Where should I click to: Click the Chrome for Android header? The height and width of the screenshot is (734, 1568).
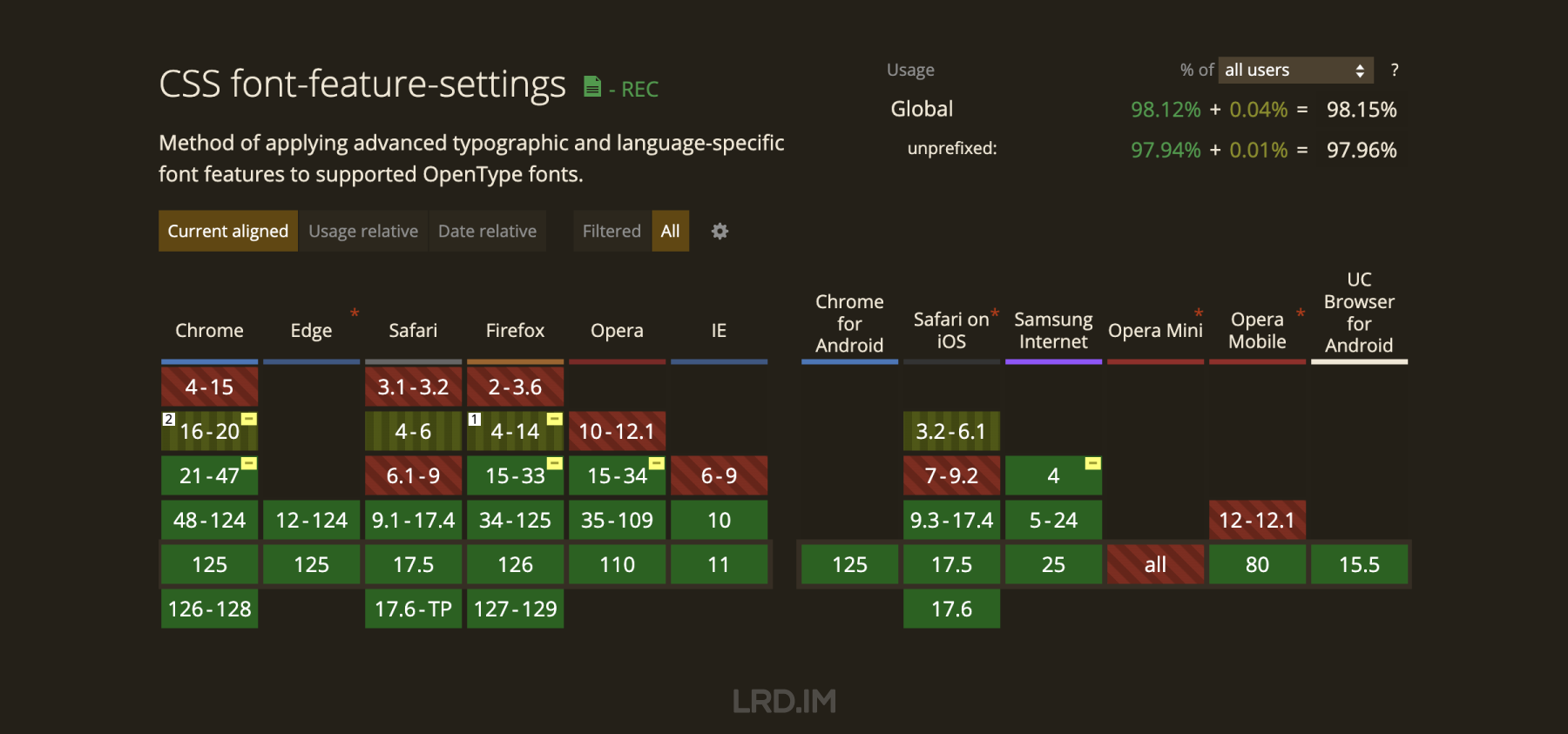pos(849,324)
